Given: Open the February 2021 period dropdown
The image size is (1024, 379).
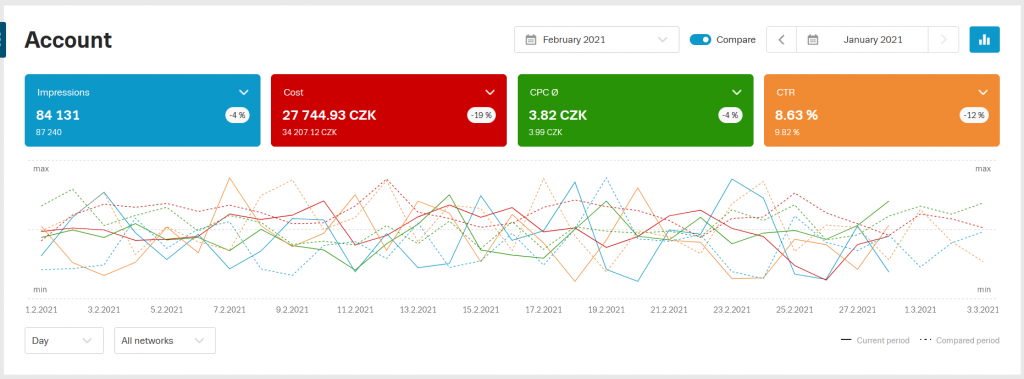Looking at the screenshot, I should (597, 39).
